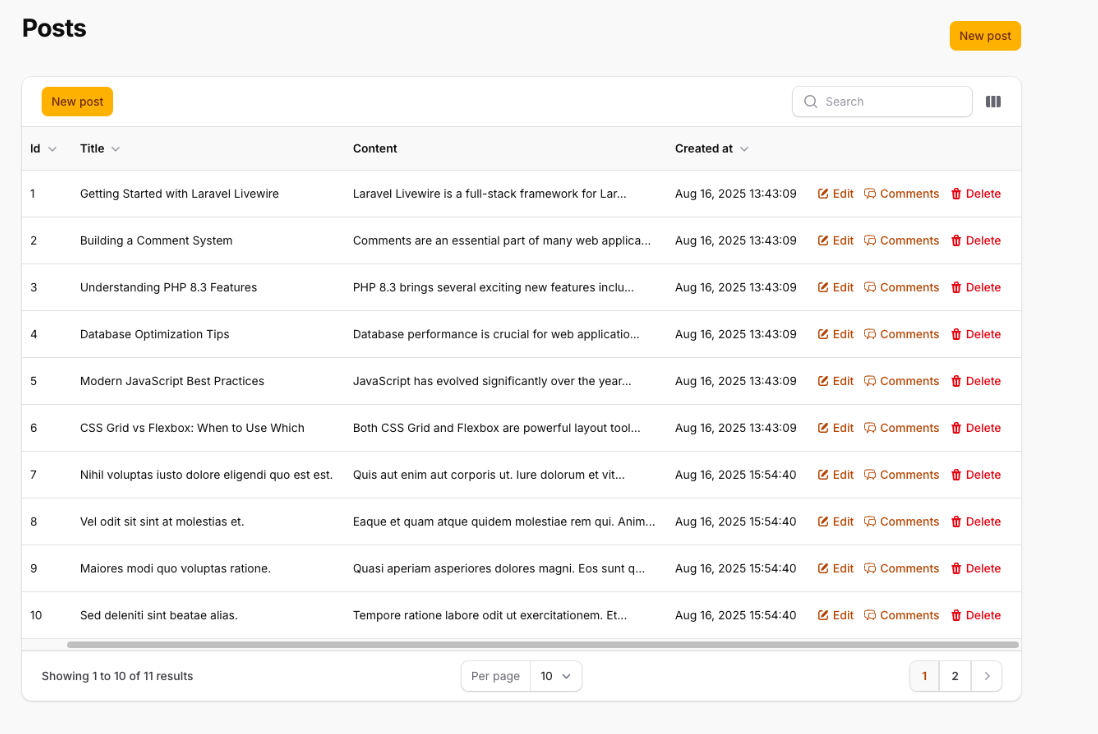Click New post button in page header
The width and height of the screenshot is (1098, 734).
985,36
